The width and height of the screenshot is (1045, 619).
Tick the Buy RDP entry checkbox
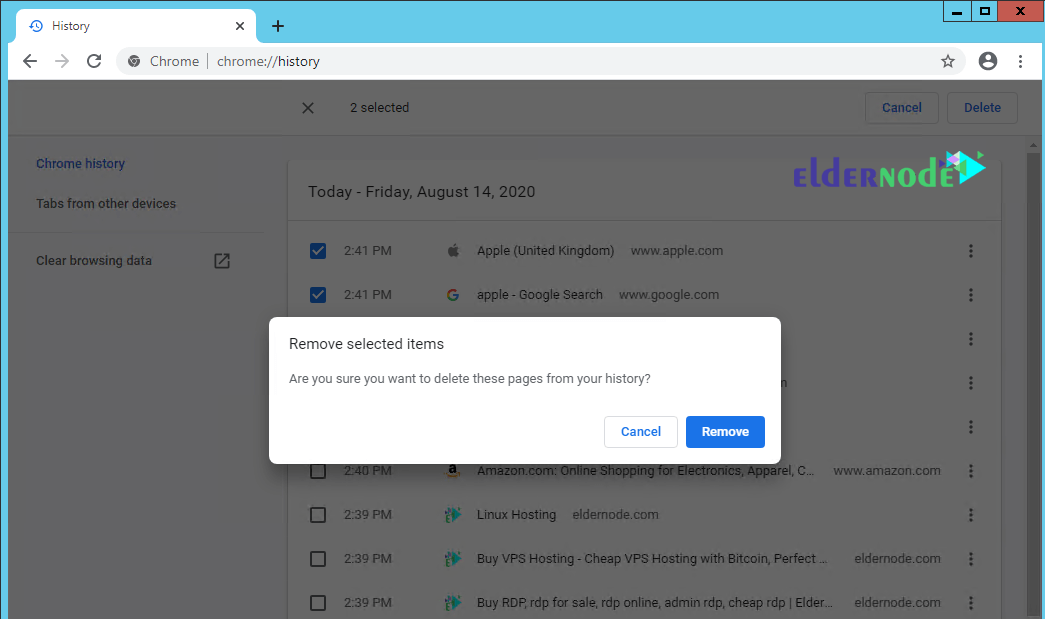318,602
